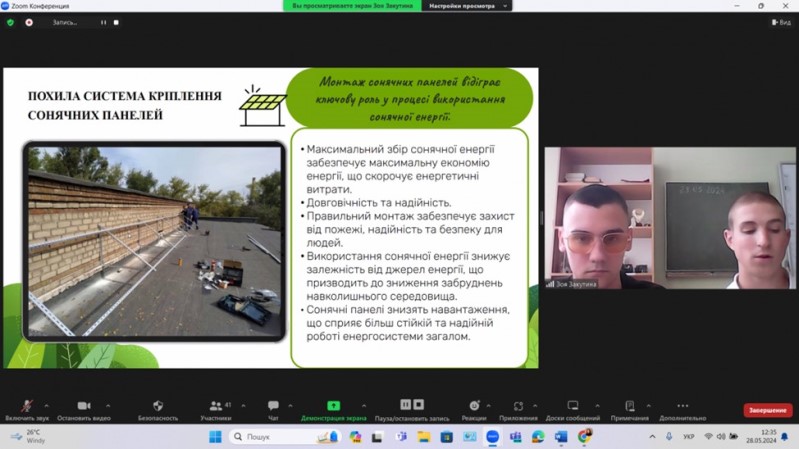
Task: Pause recording via toolbar pause icon
Action: coord(406,404)
